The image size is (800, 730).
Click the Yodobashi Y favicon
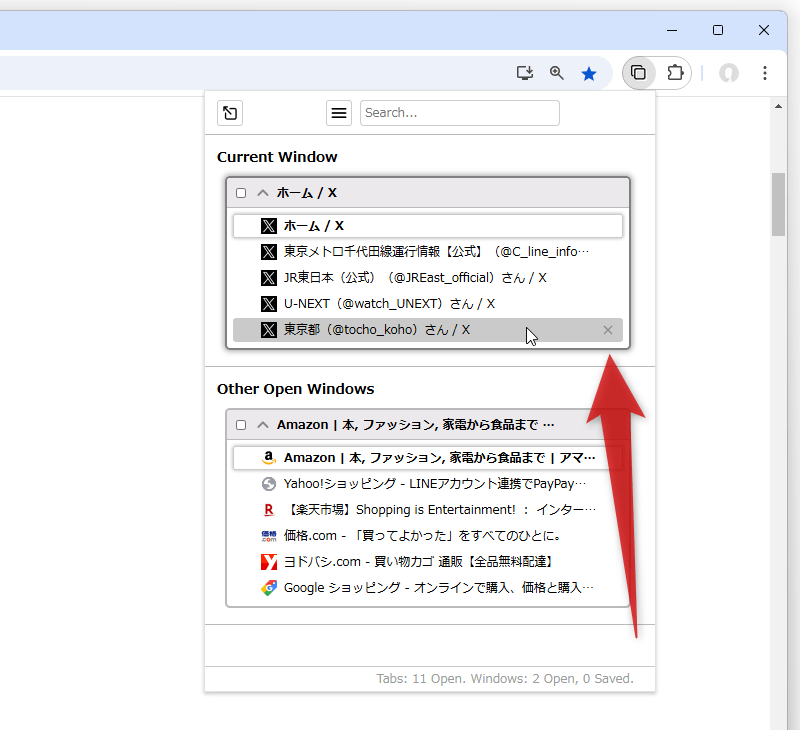tap(269, 562)
